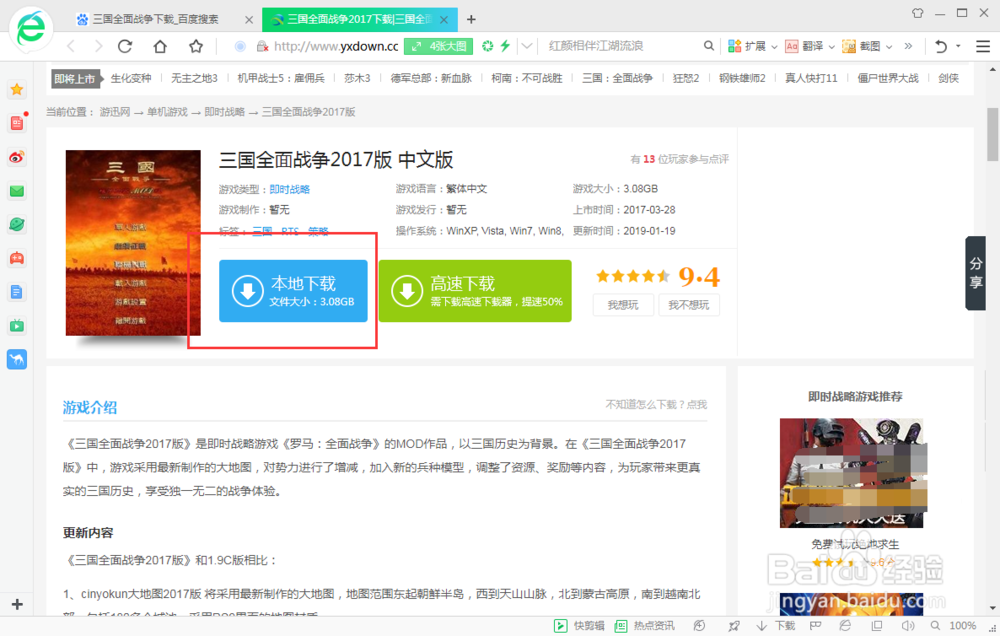Screen dimensions: 1000x636
Task: Click the green 本地下载 download button
Action: click(293, 292)
